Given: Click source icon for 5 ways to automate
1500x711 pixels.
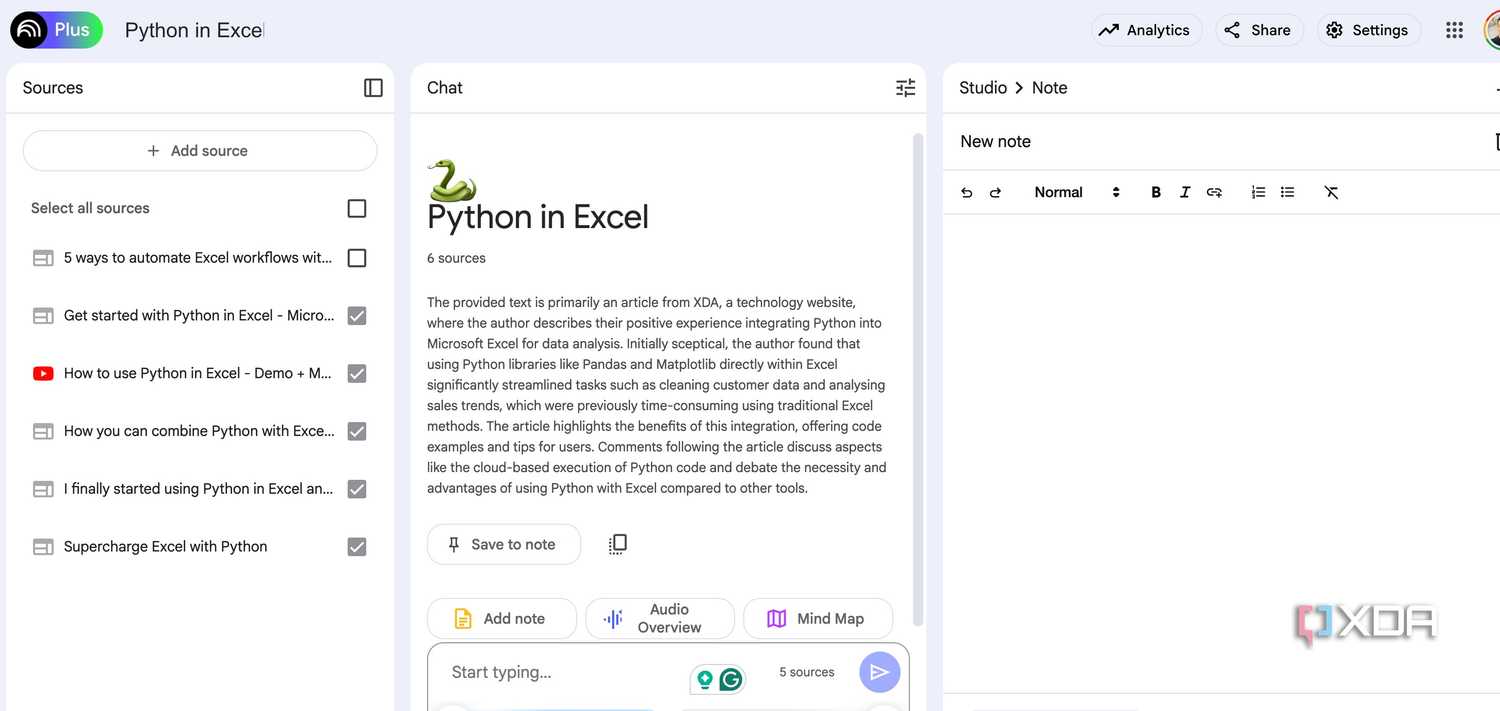Looking at the screenshot, I should pyautogui.click(x=43, y=258).
